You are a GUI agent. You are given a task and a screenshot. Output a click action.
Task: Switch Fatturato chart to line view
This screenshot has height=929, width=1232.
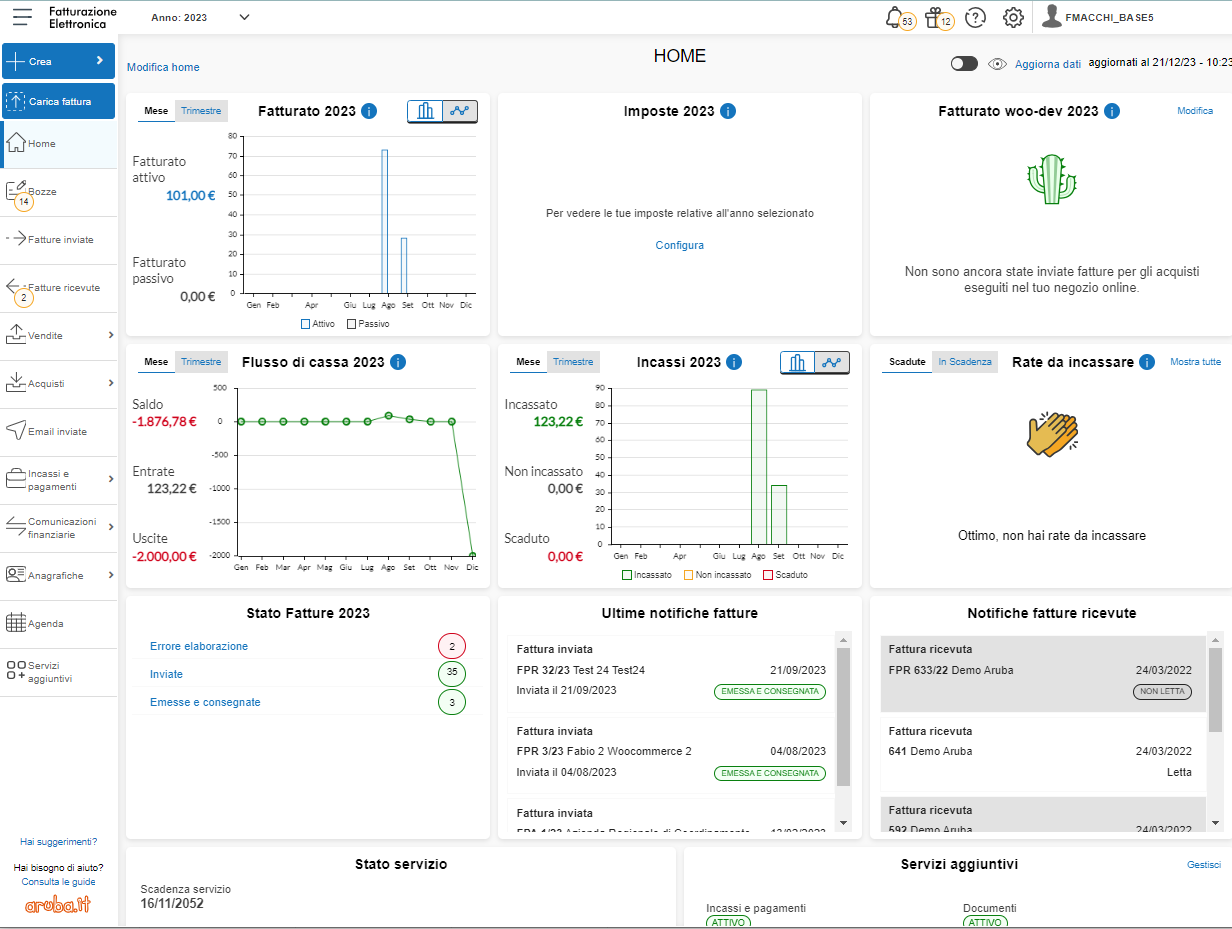[460, 111]
